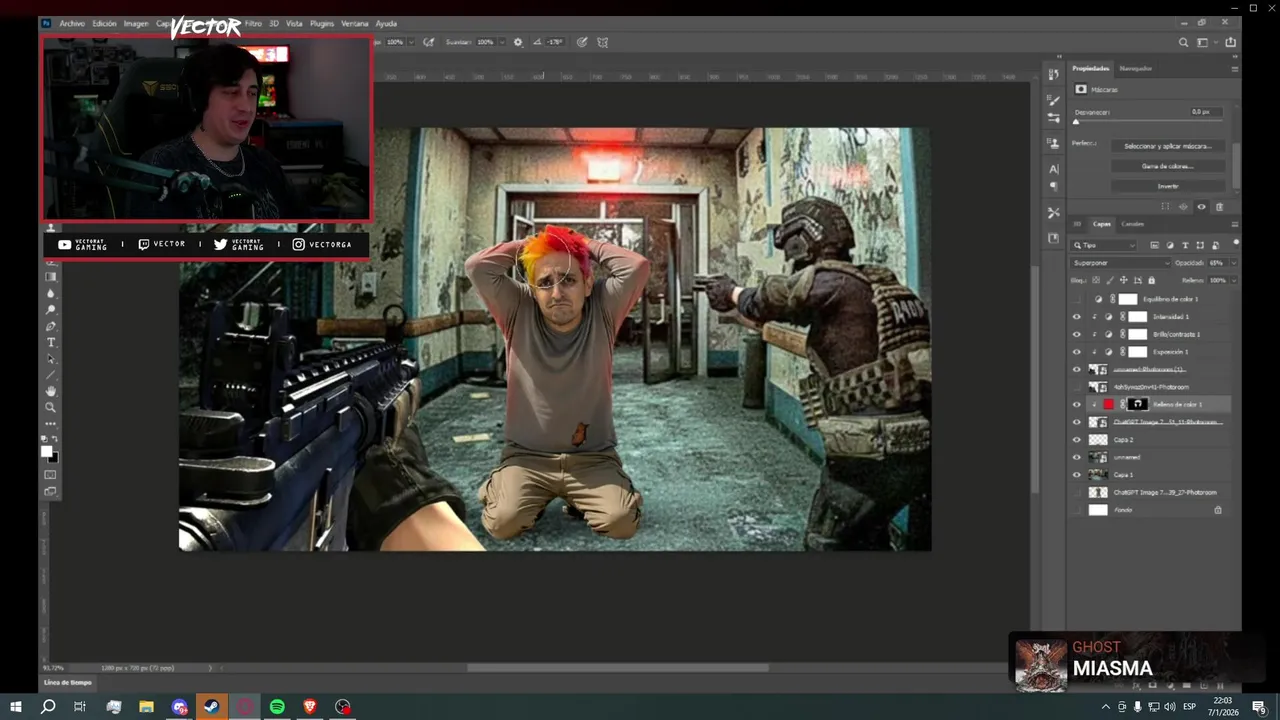Select the Blur drop tool
The width and height of the screenshot is (1280, 720).
[51, 294]
